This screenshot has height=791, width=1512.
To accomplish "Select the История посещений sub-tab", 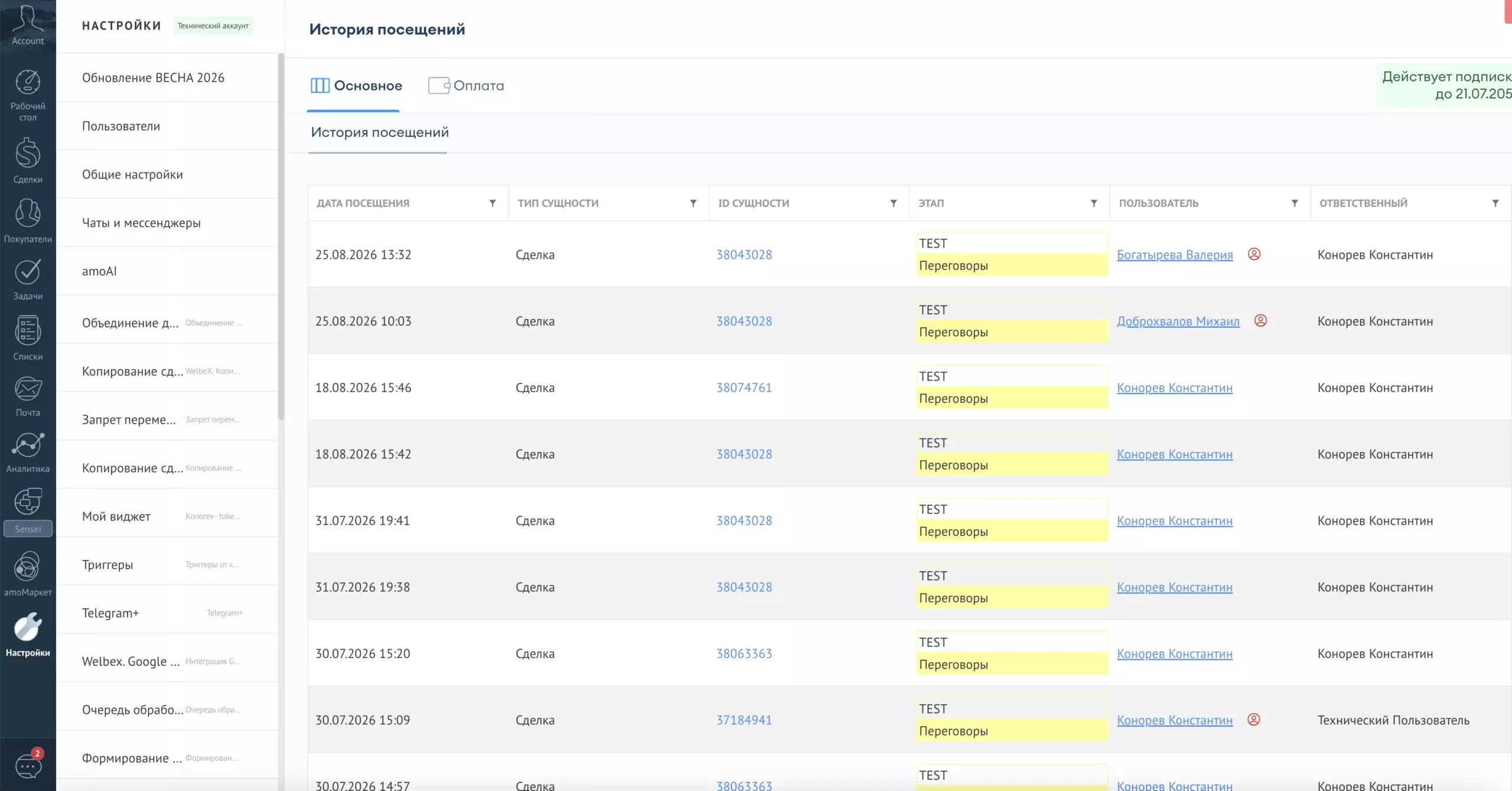I will pos(380,132).
